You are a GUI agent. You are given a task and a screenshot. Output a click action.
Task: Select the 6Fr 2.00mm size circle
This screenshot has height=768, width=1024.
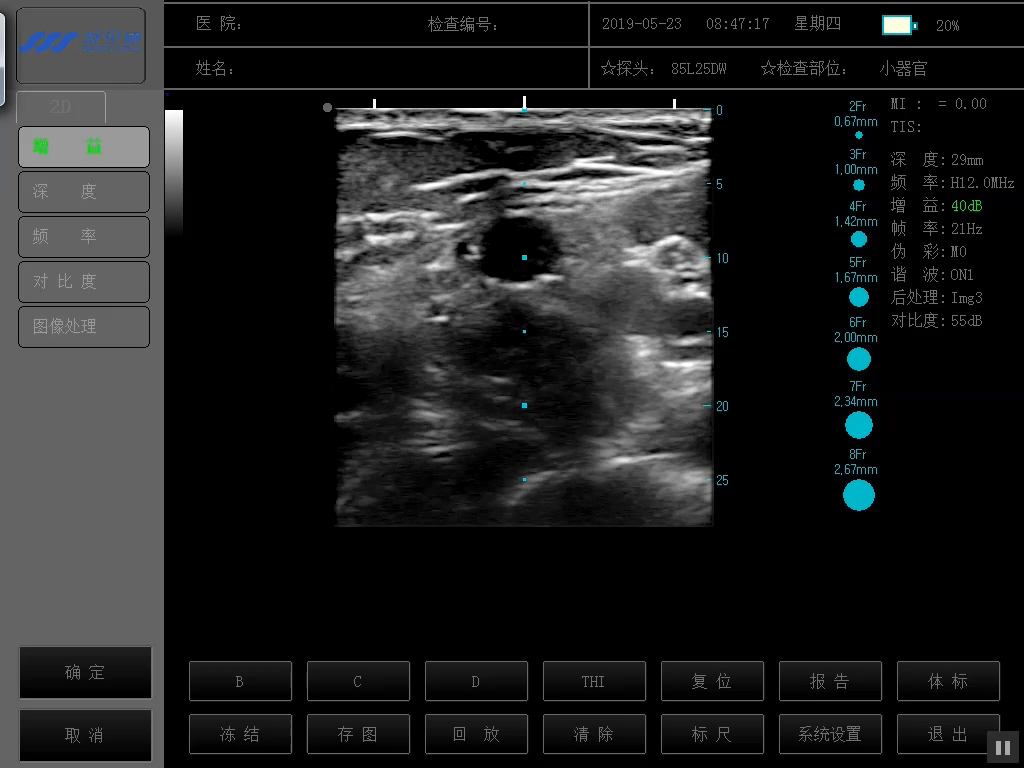pos(858,359)
